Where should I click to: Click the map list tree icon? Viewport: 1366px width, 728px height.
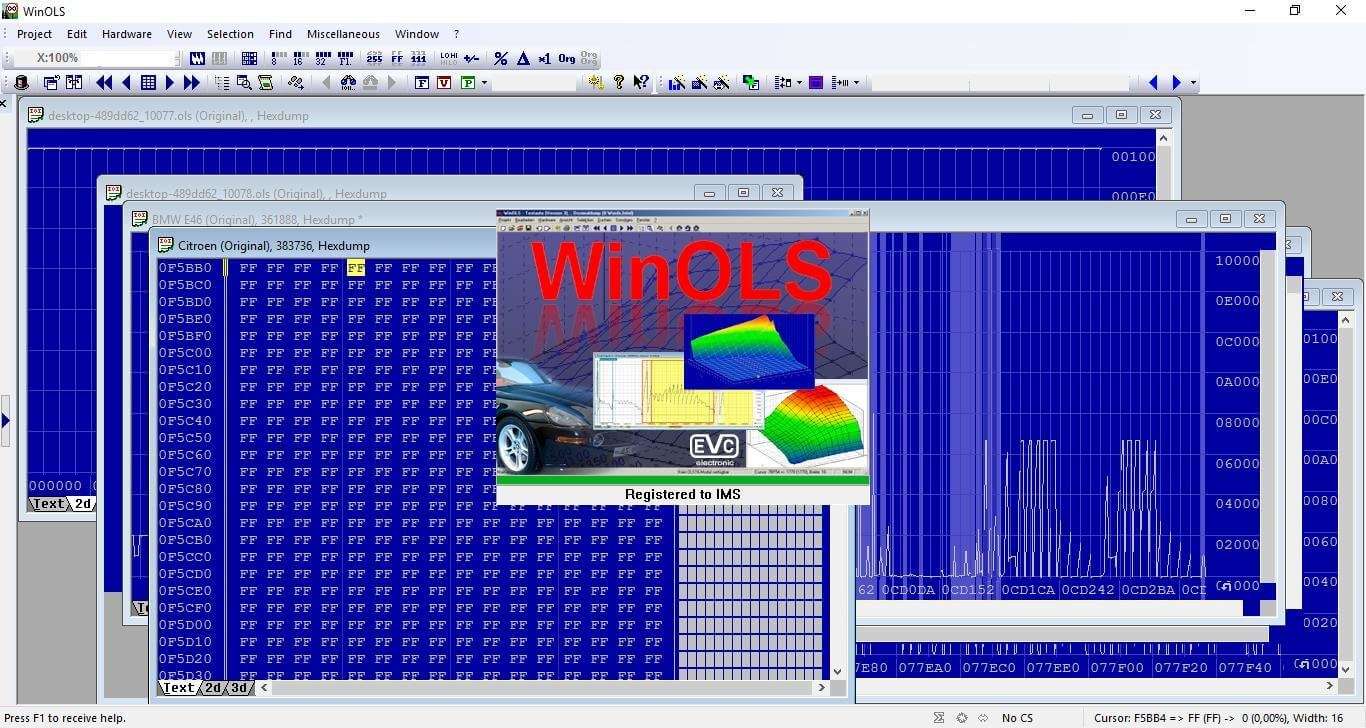point(222,83)
